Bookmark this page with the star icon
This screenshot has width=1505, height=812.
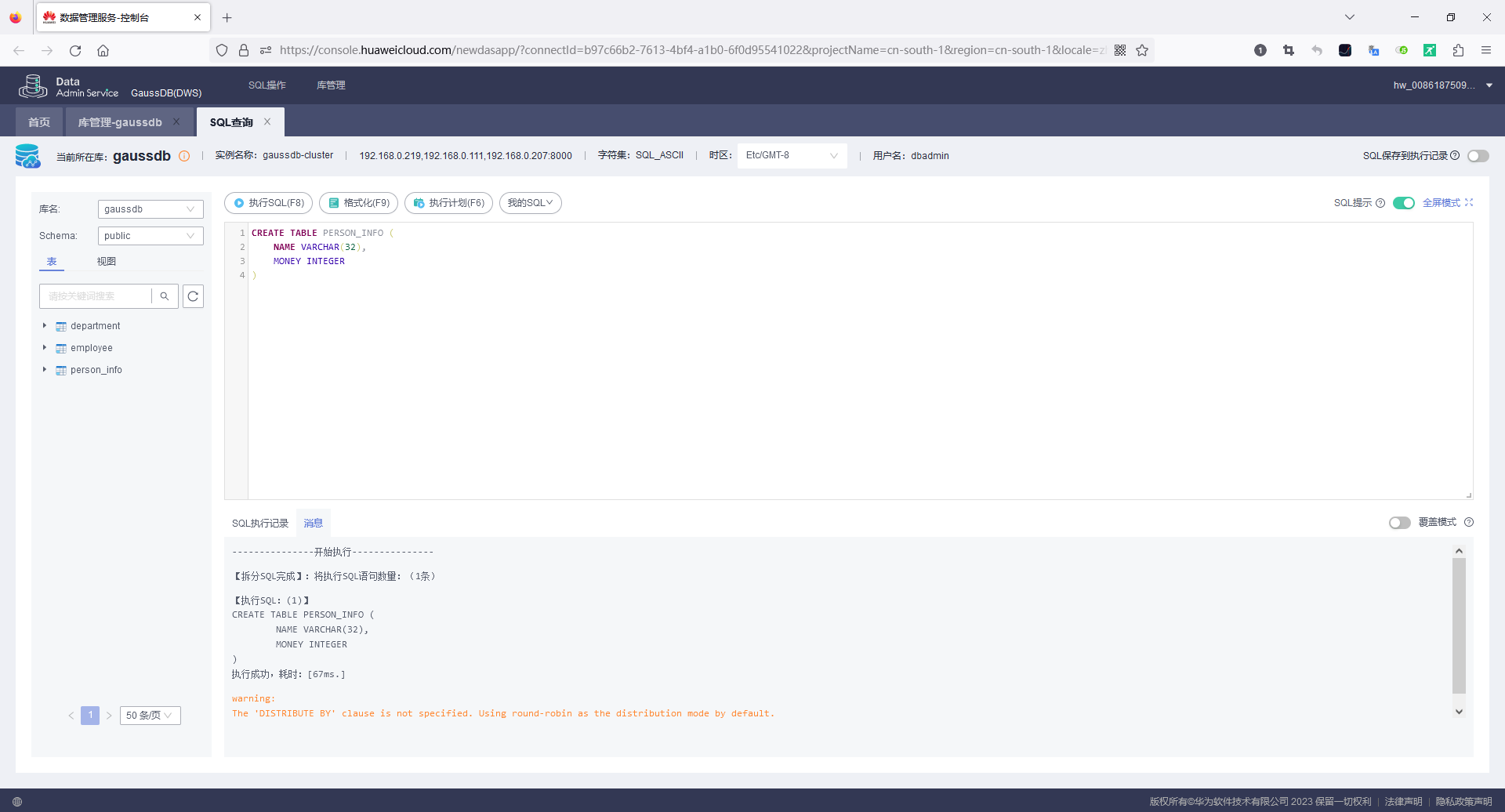[1142, 50]
